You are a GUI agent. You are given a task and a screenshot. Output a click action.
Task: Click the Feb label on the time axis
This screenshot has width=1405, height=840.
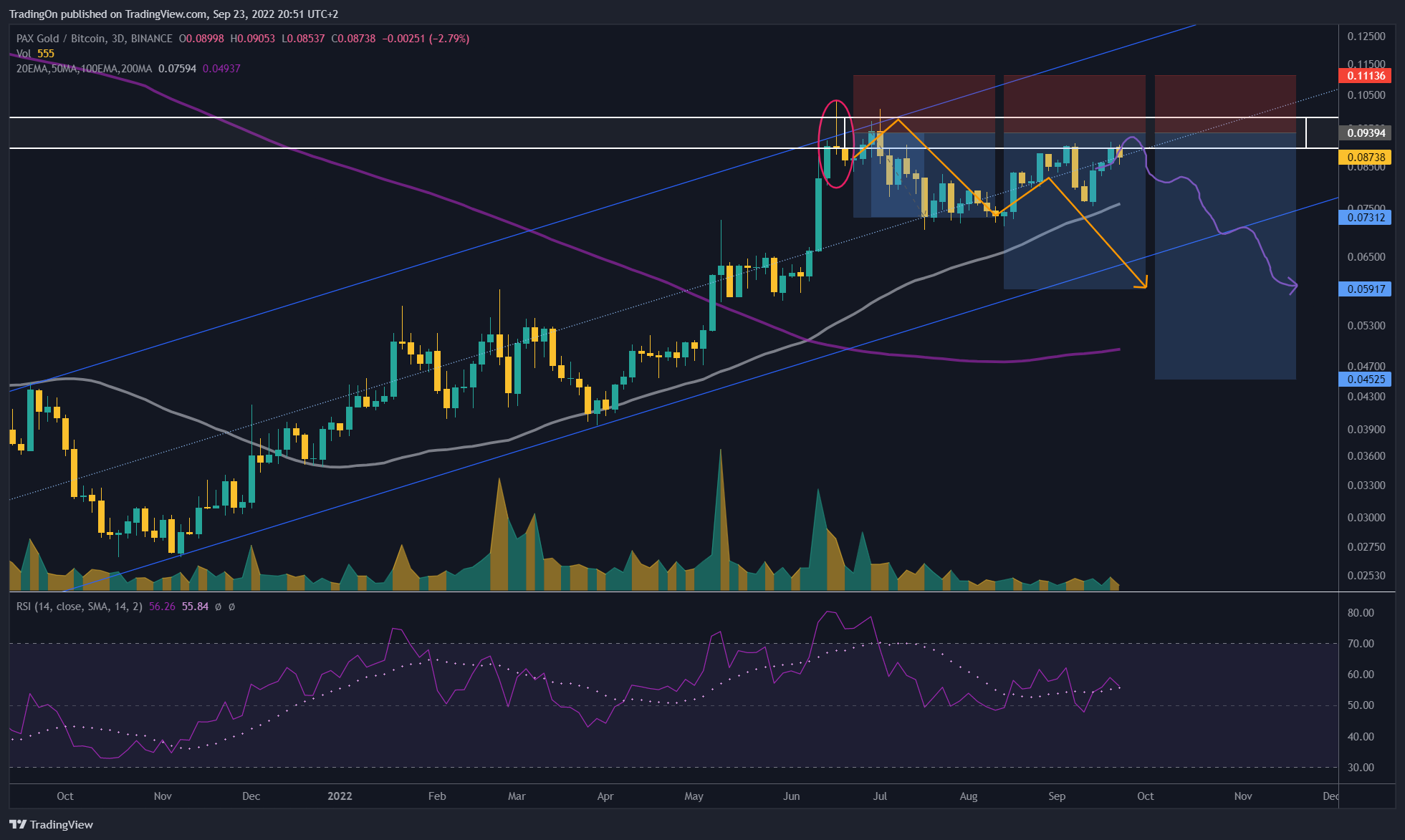coord(437,796)
